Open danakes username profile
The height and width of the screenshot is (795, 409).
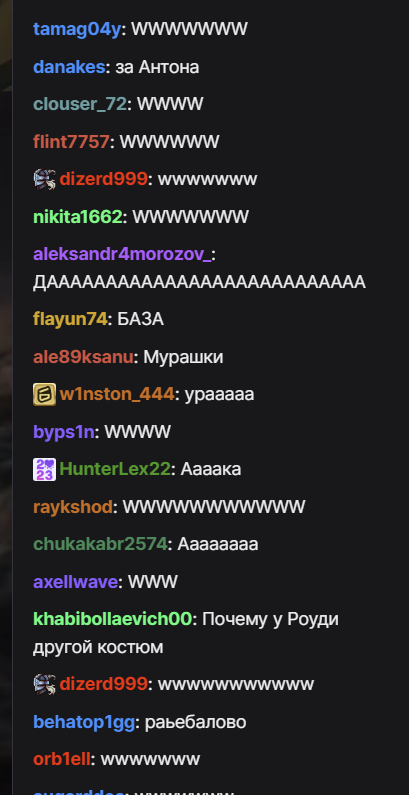click(69, 67)
